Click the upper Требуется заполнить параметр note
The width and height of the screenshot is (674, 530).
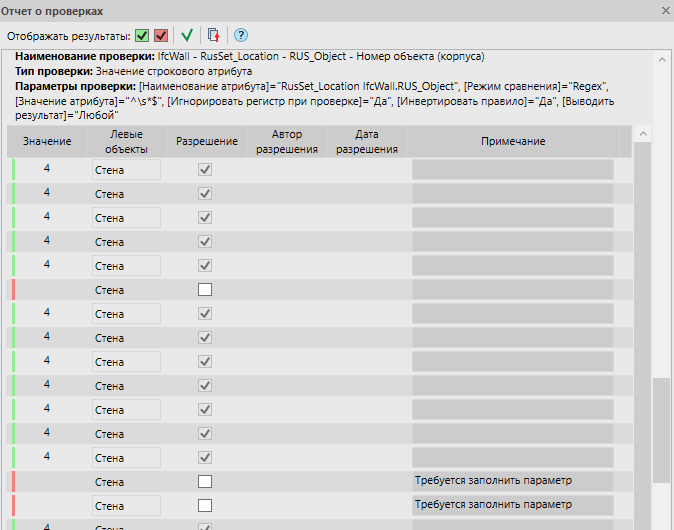(x=512, y=481)
